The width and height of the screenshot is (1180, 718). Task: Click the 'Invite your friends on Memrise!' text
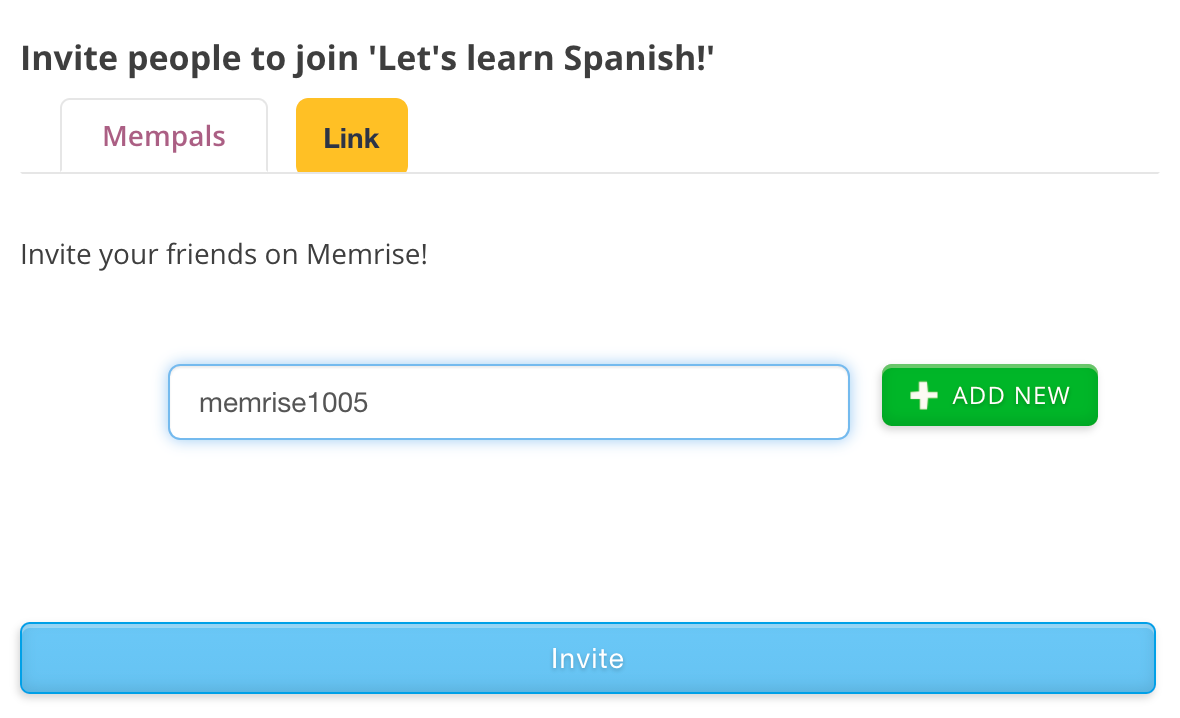224,254
